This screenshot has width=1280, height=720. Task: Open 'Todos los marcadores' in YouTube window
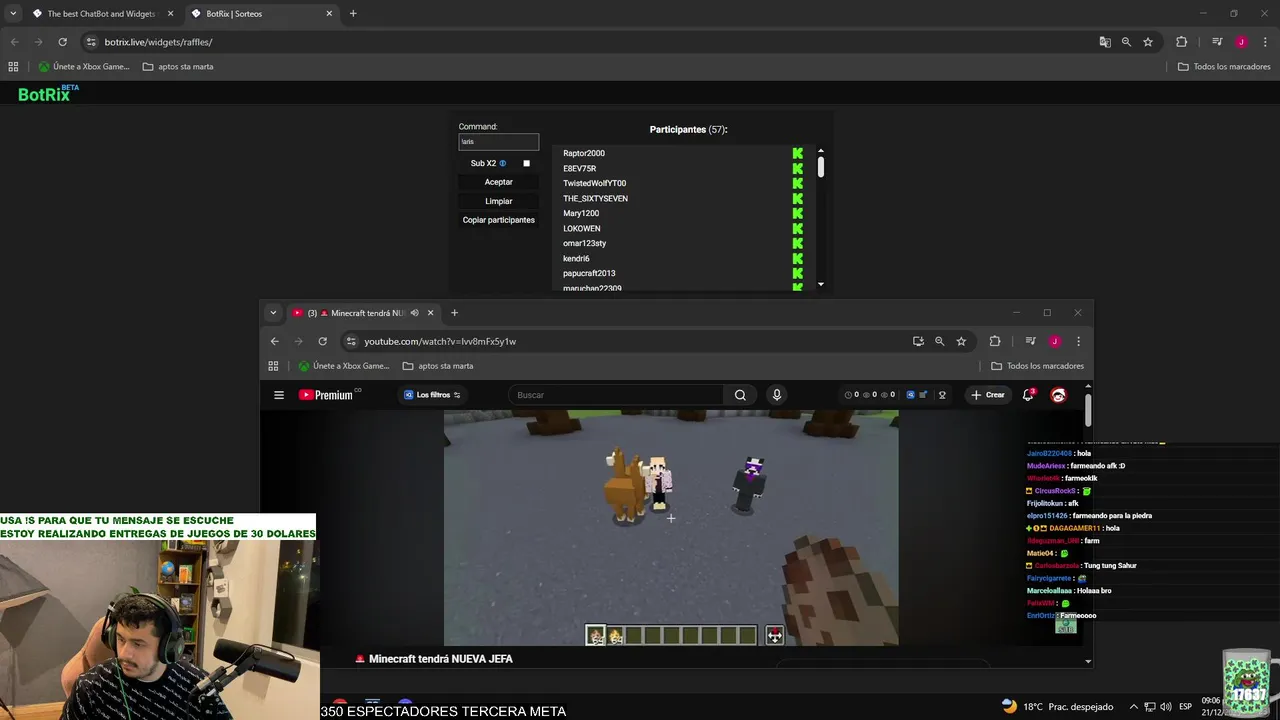1037,366
